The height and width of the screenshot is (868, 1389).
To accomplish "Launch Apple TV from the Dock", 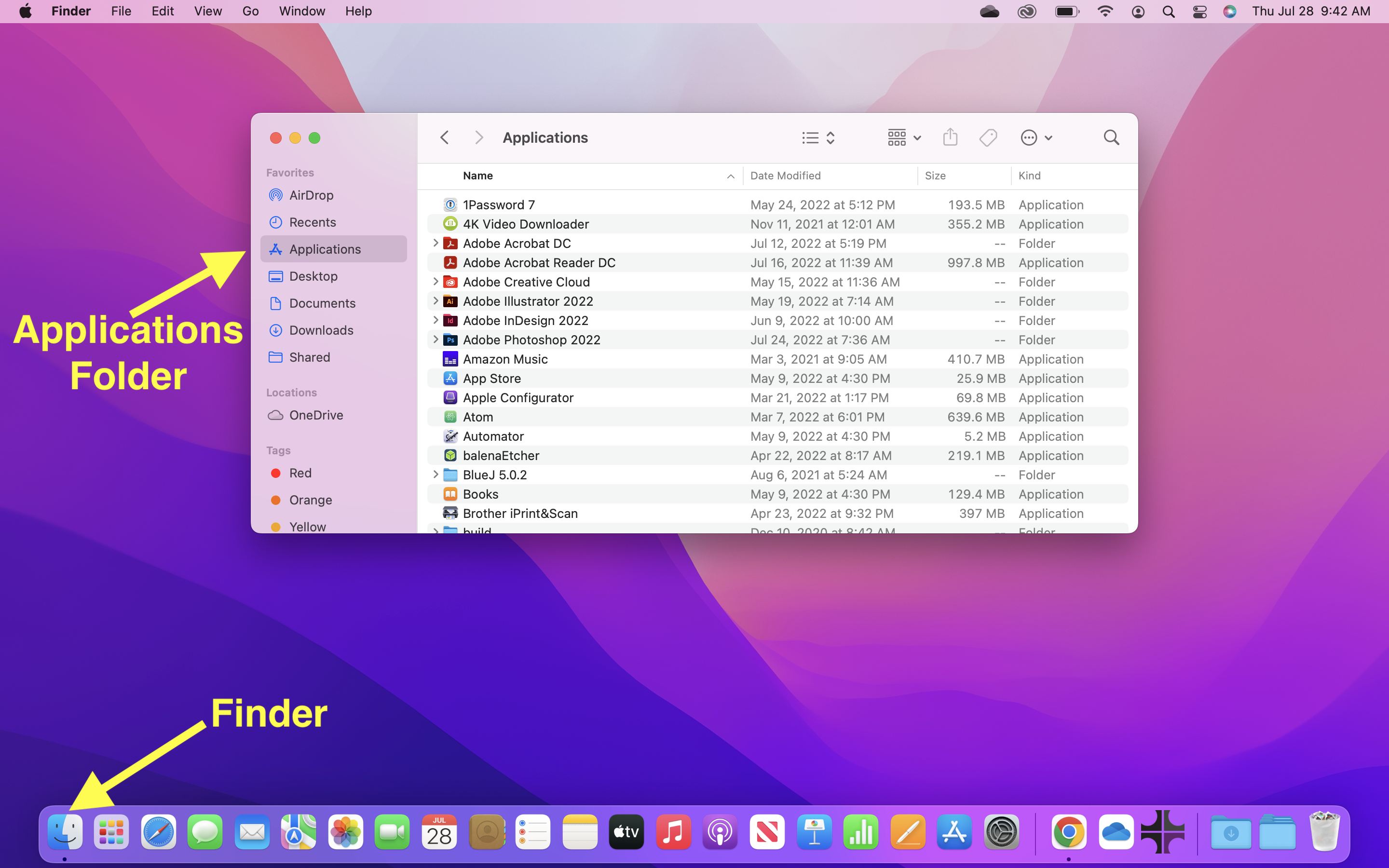I will pyautogui.click(x=626, y=832).
